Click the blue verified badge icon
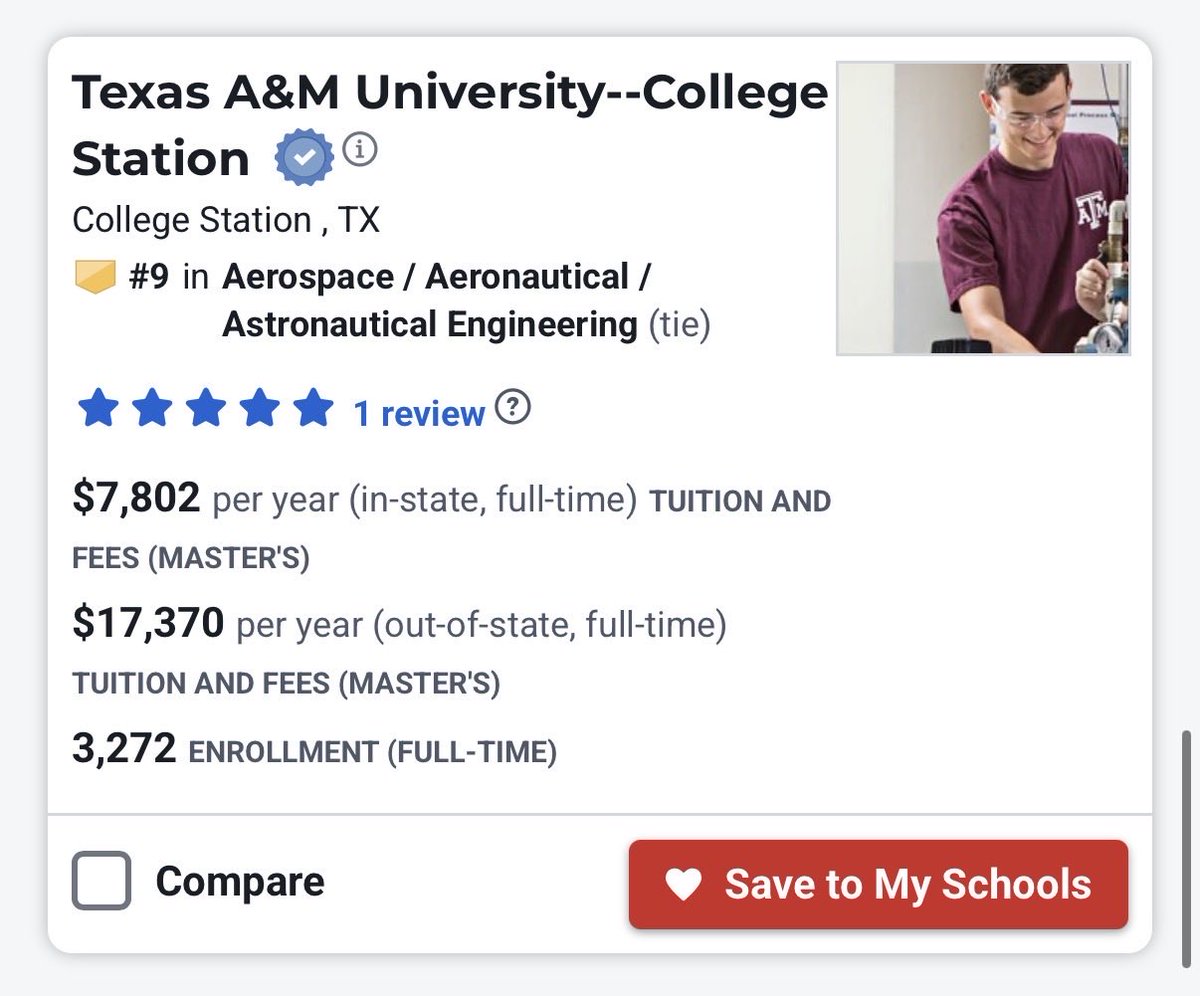This screenshot has height=996, width=1200. pos(304,158)
